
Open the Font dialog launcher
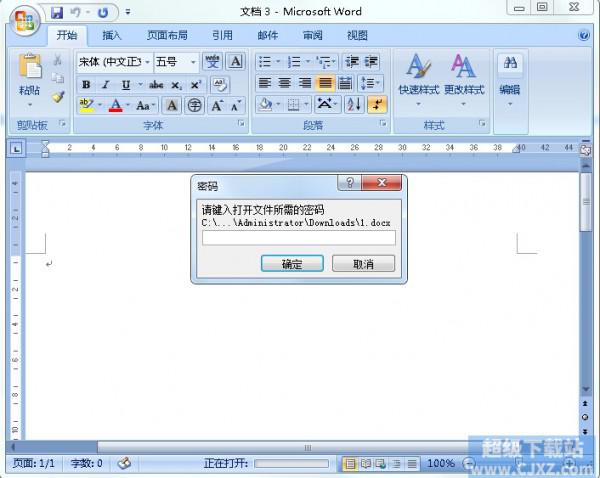tap(241, 123)
